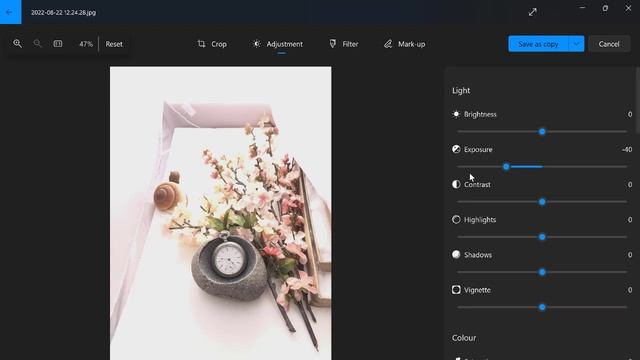Zoom out using the magnifier minus icon
This screenshot has height=360, width=640.
click(37, 43)
